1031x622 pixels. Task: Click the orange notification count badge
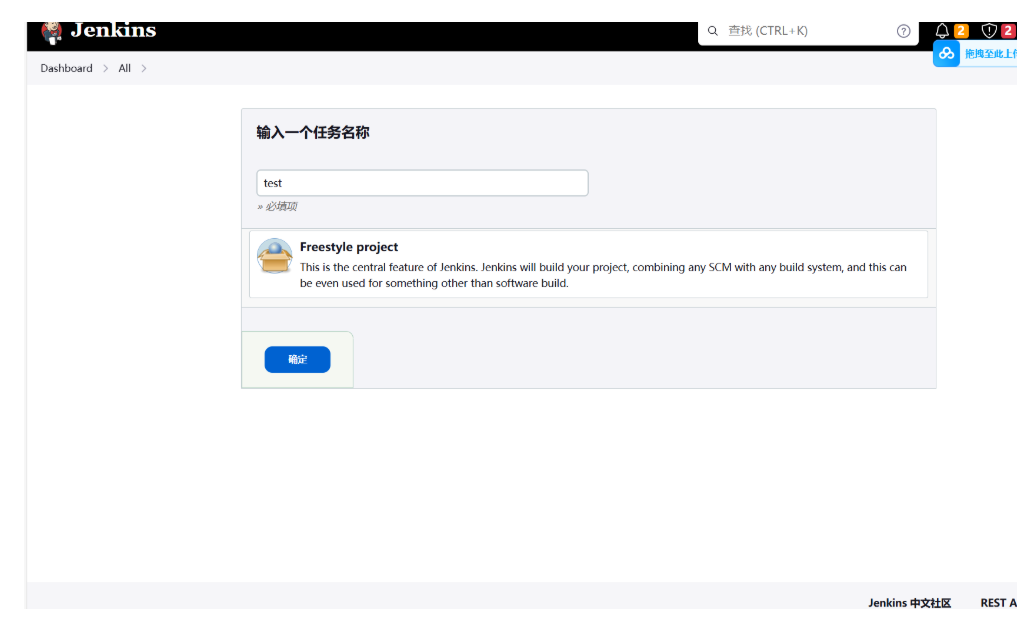click(961, 30)
